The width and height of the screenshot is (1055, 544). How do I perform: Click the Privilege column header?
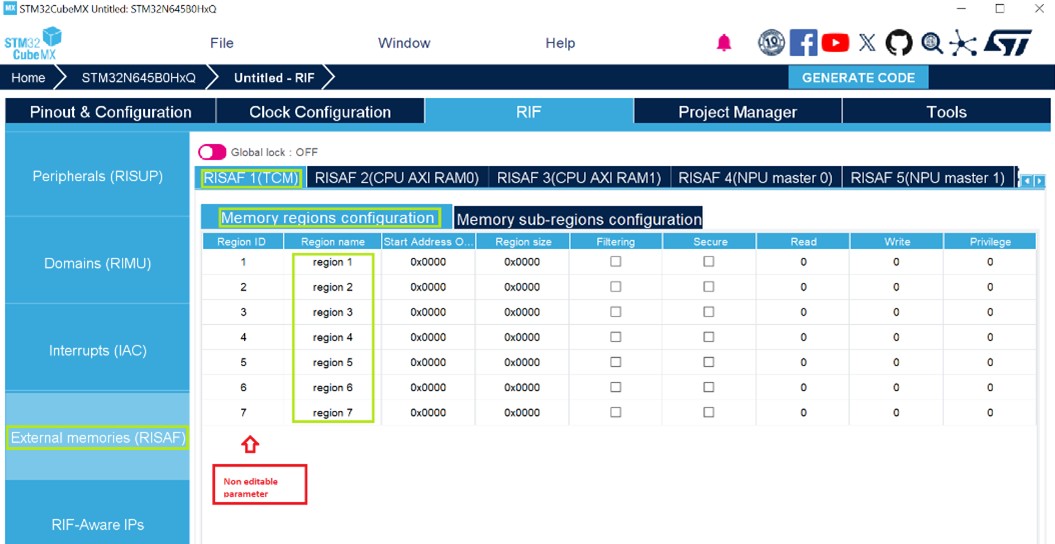(x=990, y=242)
